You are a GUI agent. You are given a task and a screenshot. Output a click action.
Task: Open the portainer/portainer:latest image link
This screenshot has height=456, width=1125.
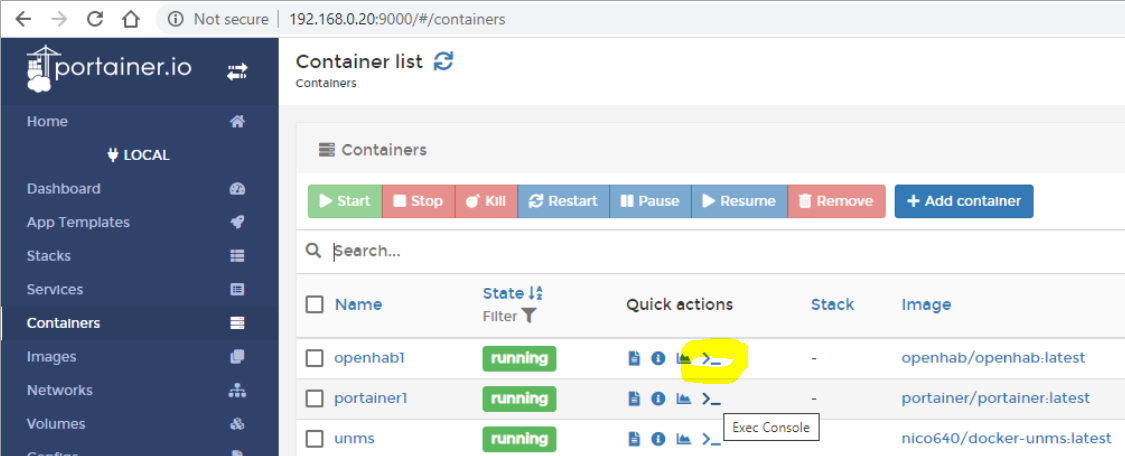click(x=996, y=398)
